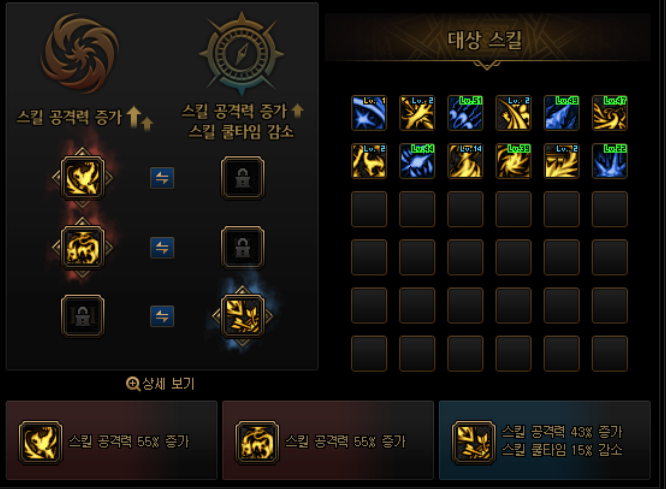Choose the Lv.39 golden skill icon
The height and width of the screenshot is (489, 666).
514,161
